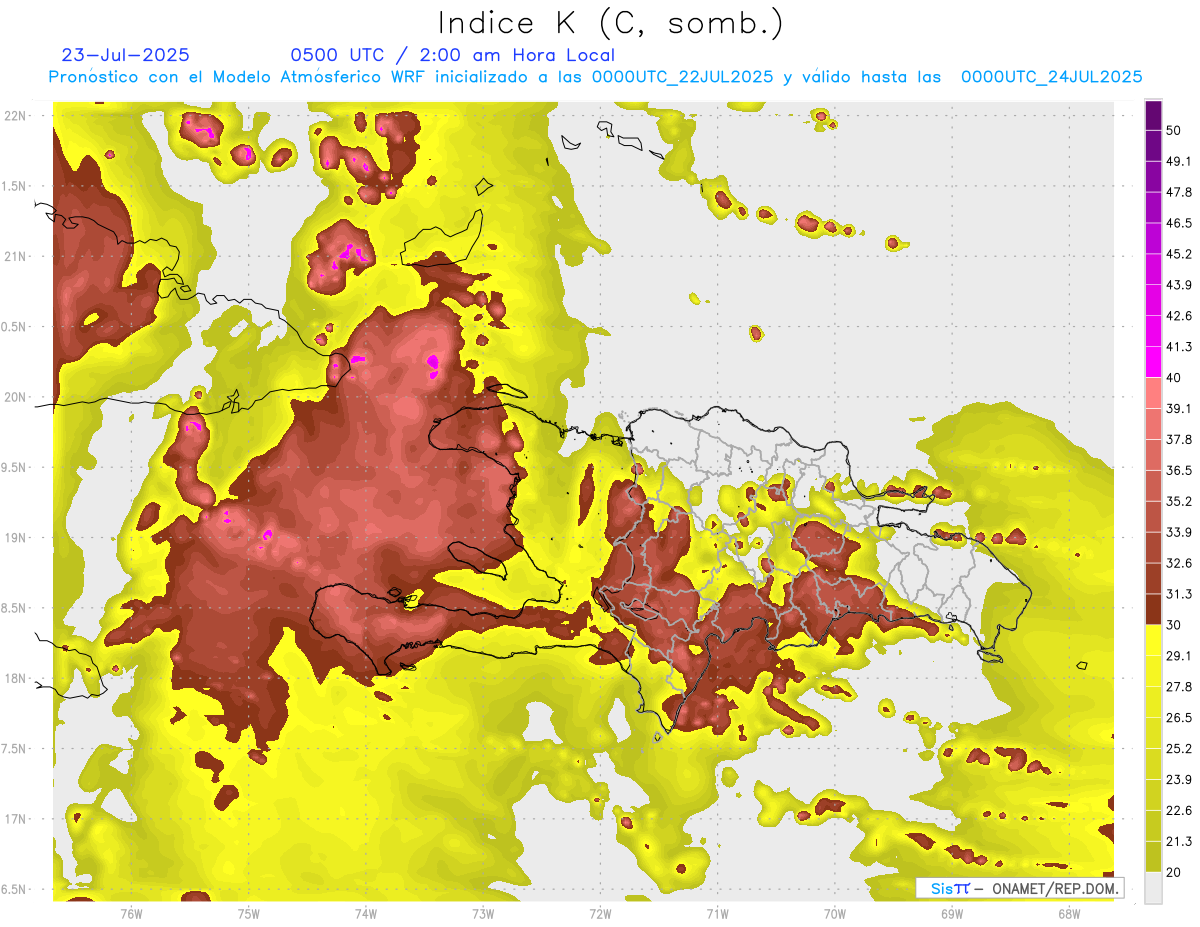The width and height of the screenshot is (1200, 927).
Task: Click the color bar value '50'
Action: tap(1174, 131)
